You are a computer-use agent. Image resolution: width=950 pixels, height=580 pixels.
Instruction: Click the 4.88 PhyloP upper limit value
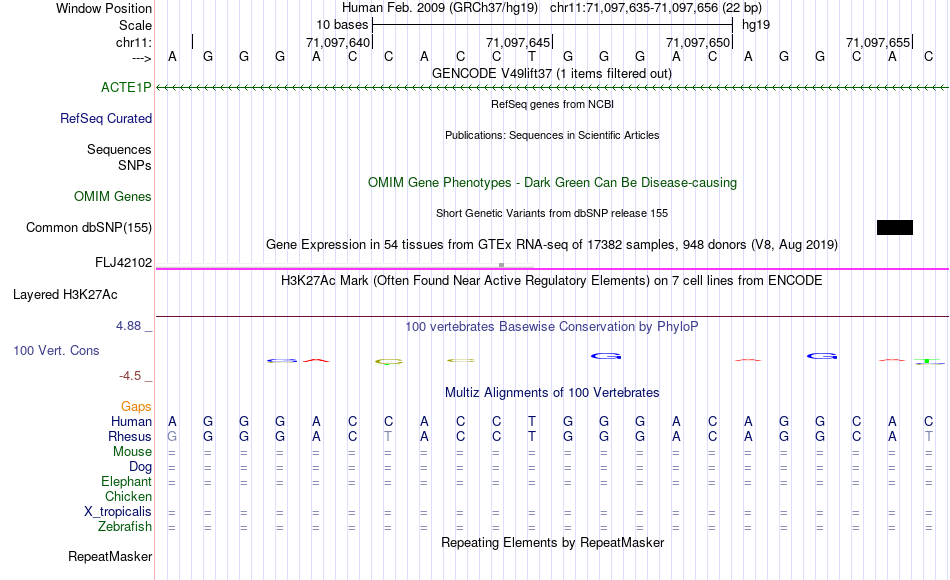click(128, 325)
